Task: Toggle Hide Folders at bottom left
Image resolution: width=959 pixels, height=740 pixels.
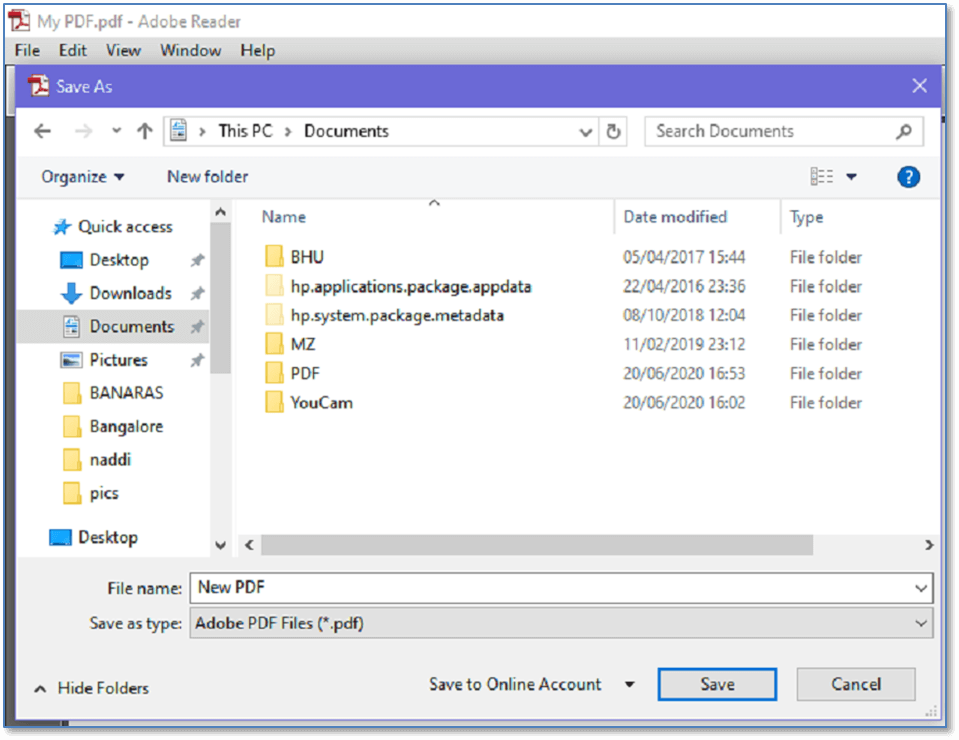Action: click(92, 688)
